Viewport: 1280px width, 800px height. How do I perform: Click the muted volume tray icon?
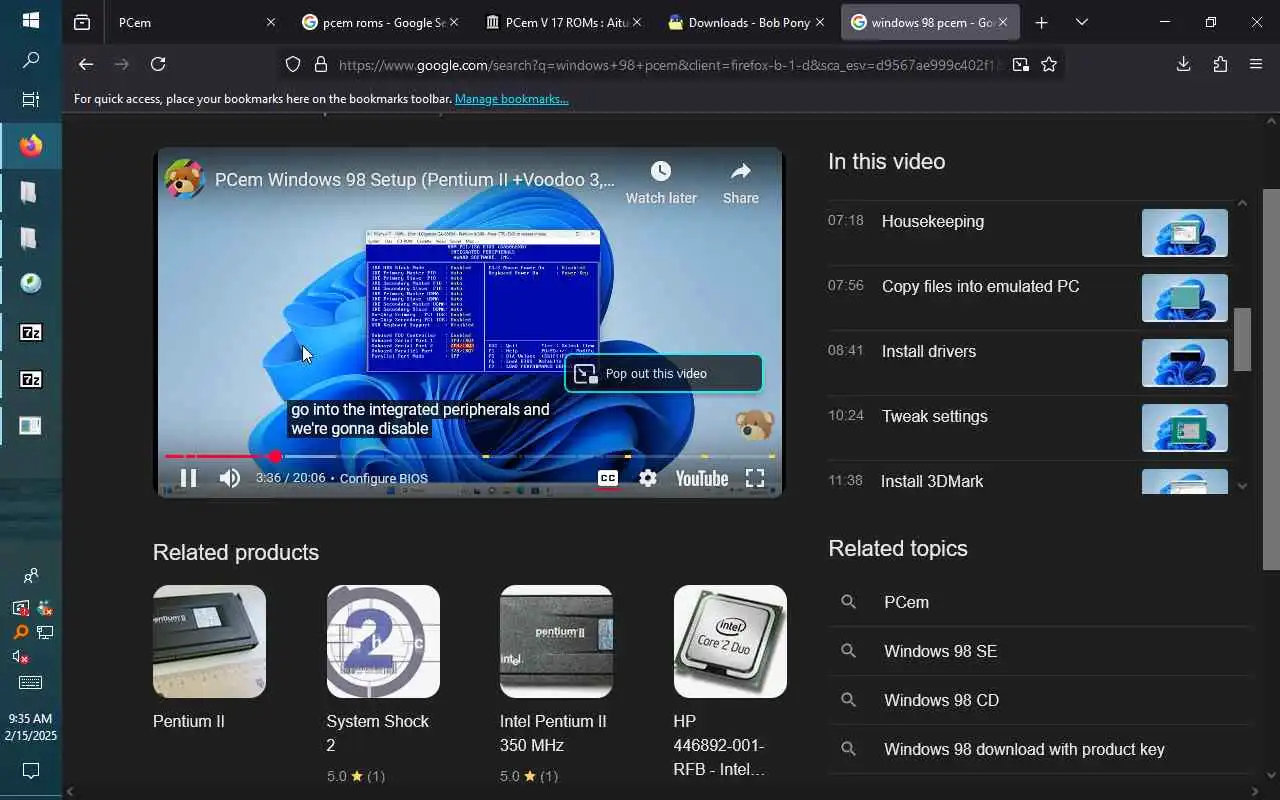[20, 657]
